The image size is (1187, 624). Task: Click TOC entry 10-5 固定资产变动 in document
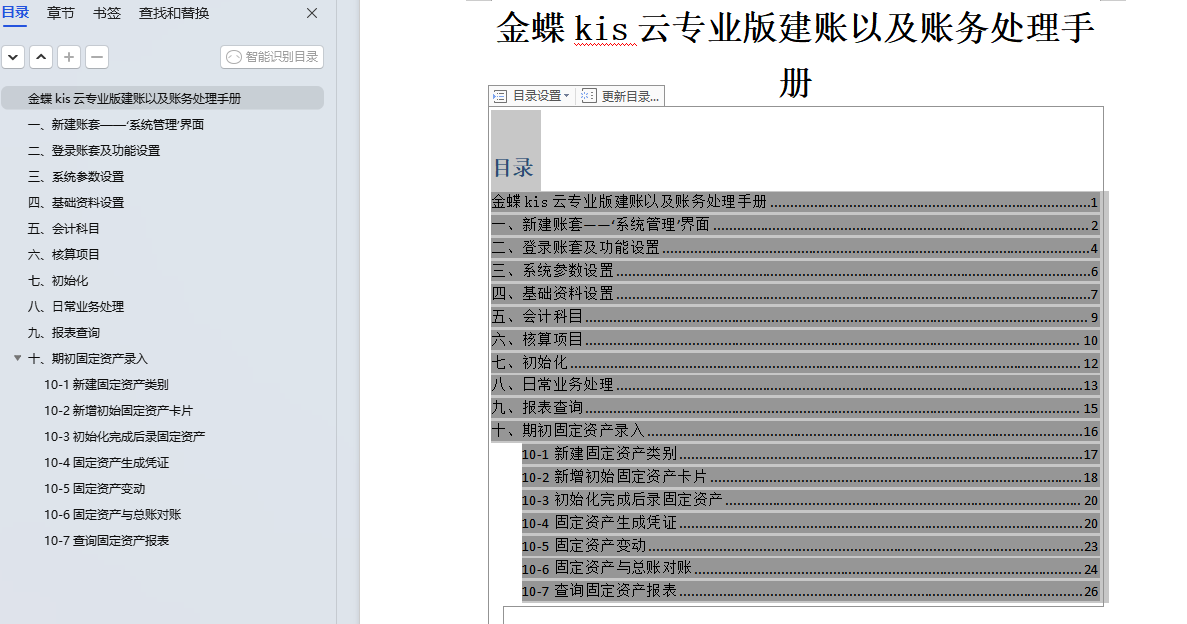(x=810, y=546)
